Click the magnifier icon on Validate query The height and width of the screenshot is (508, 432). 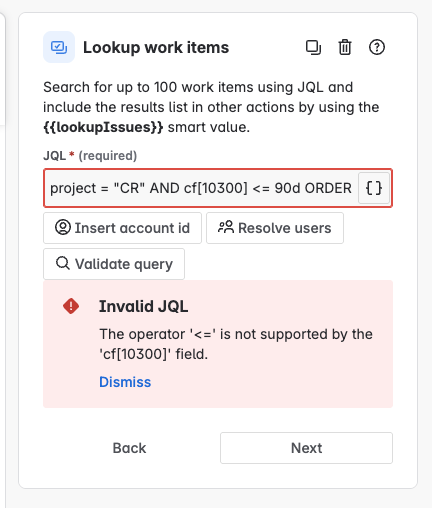coord(63,263)
